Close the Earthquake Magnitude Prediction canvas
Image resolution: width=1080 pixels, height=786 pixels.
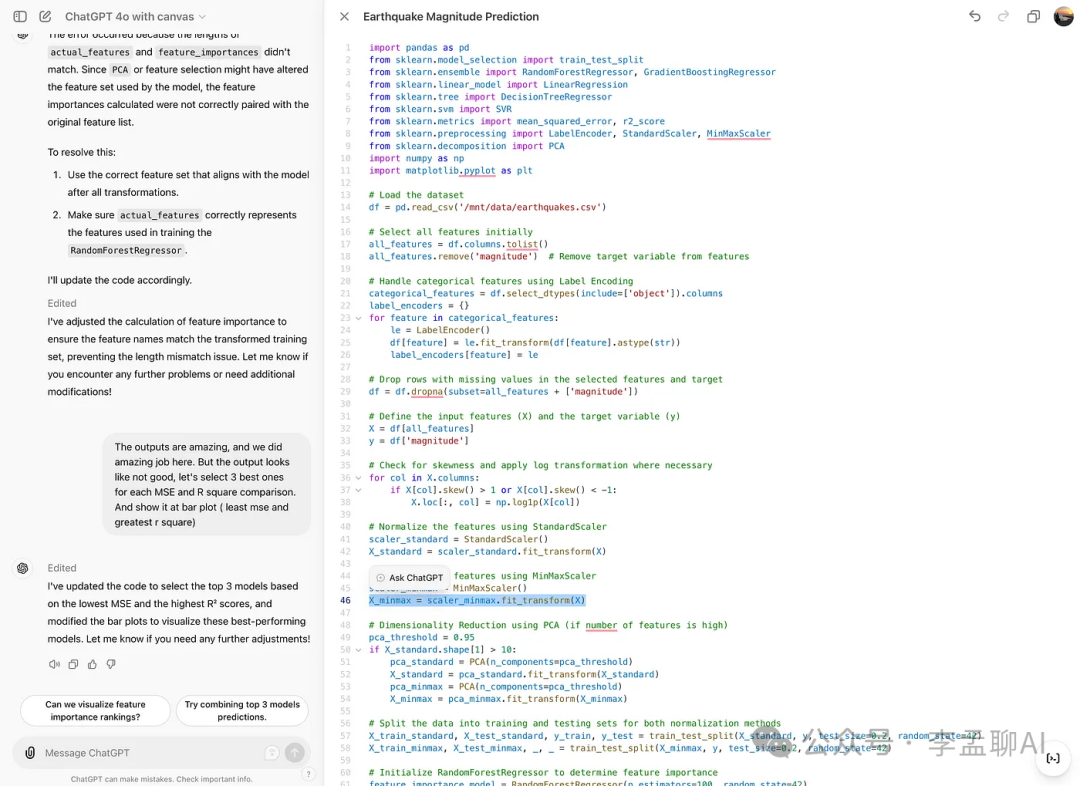click(344, 17)
